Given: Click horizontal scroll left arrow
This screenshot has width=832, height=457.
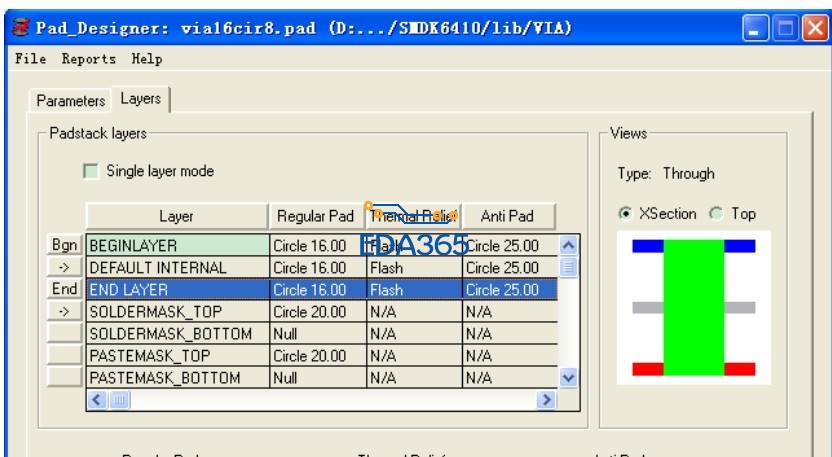Looking at the screenshot, I should (97, 399).
